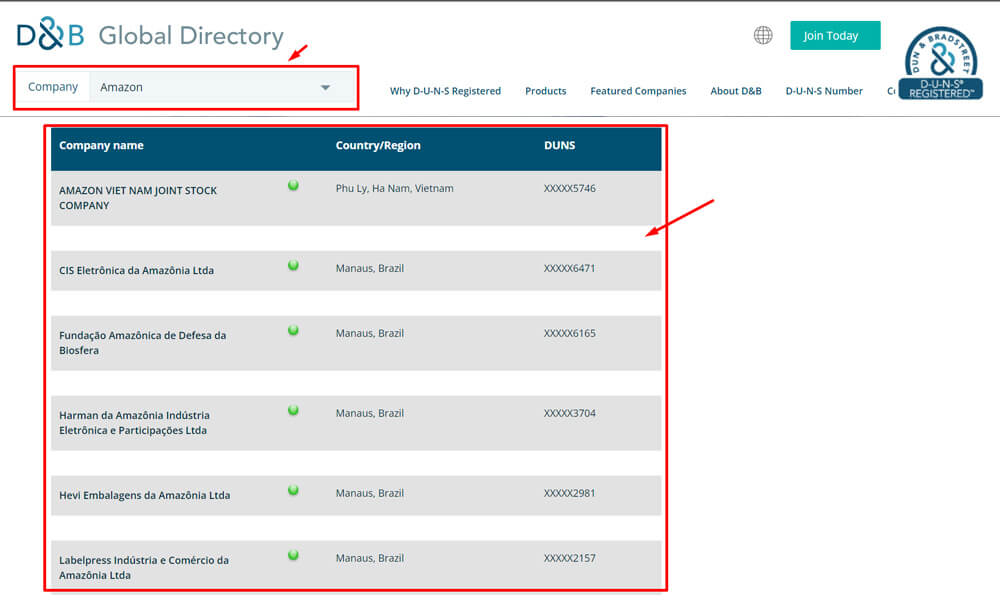The width and height of the screenshot is (1000, 600).
Task: Open the globe language selector
Action: (763, 35)
